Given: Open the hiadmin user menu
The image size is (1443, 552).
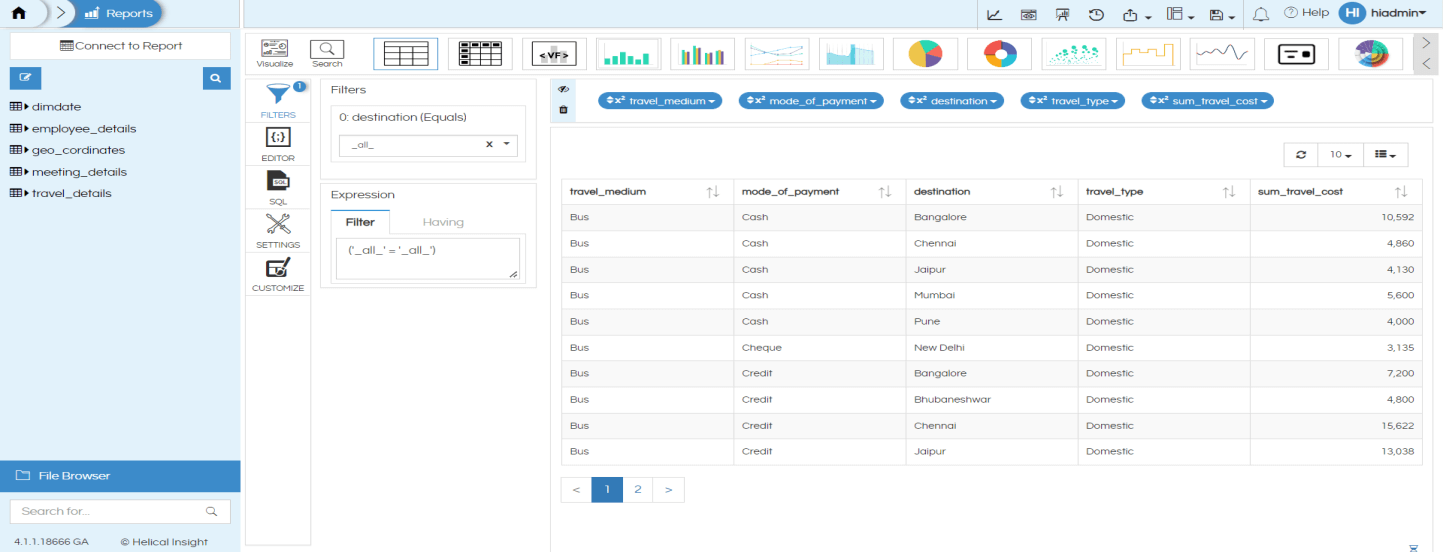Looking at the screenshot, I should point(1383,13).
